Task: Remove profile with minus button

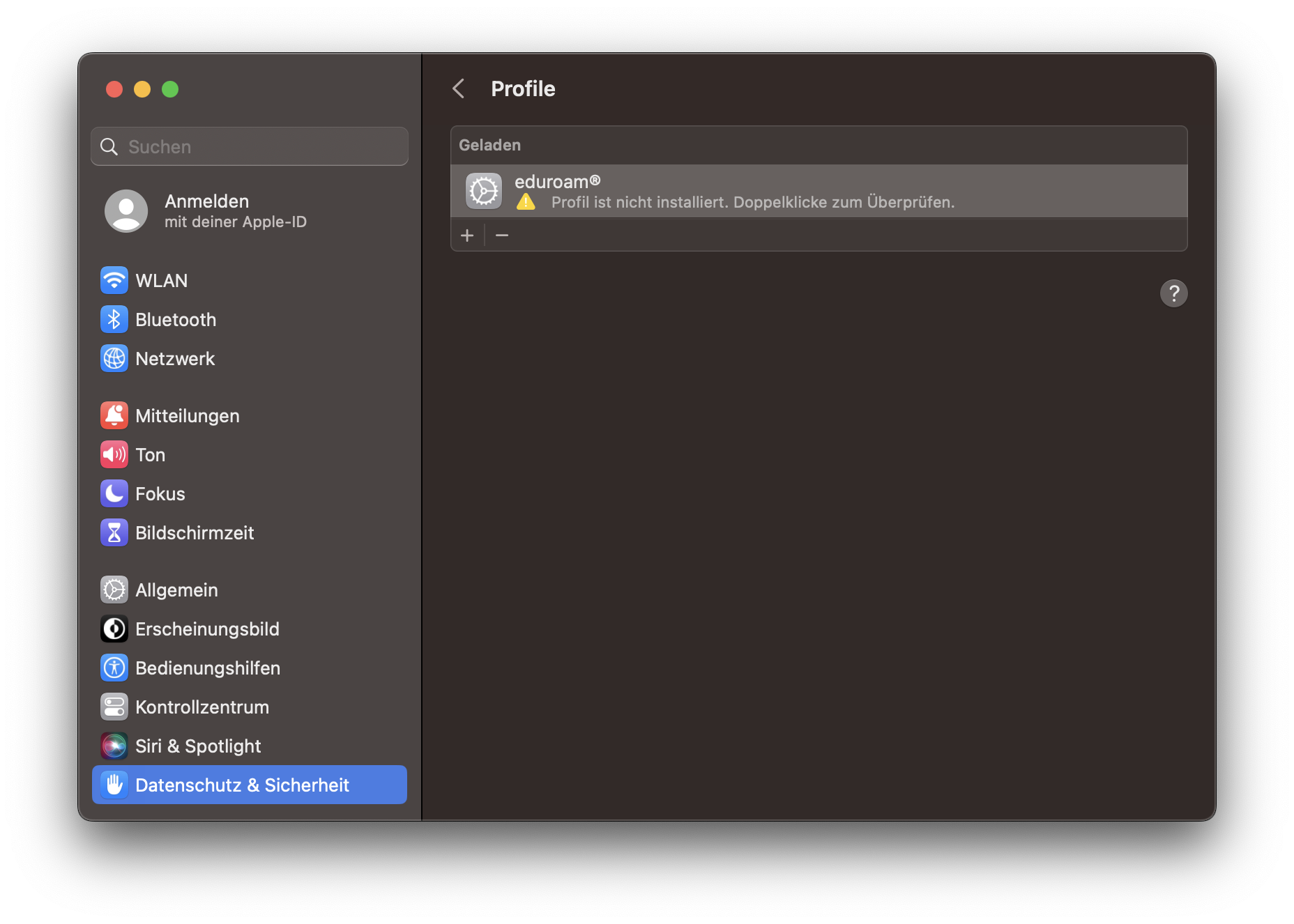Action: point(502,236)
